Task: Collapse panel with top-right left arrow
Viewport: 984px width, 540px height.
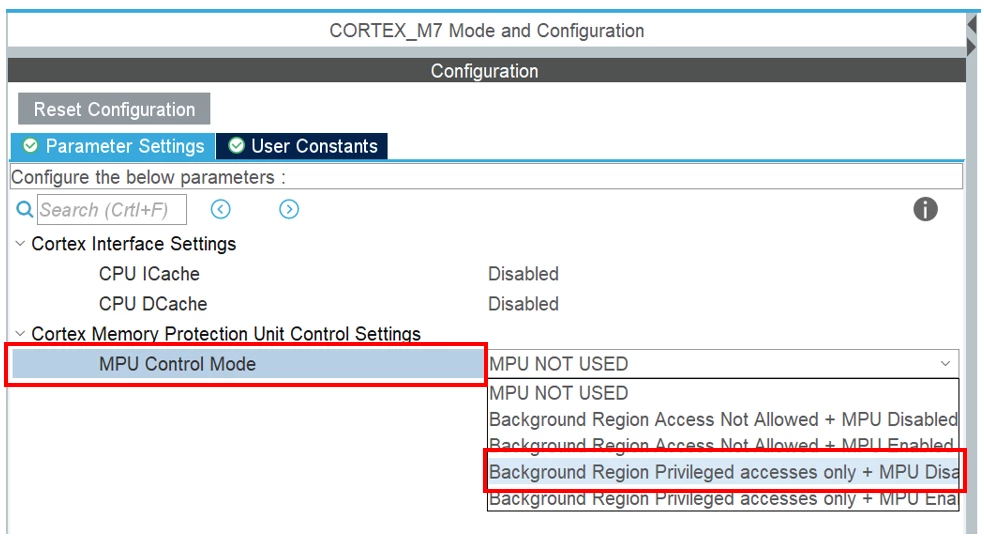Action: 972,25
